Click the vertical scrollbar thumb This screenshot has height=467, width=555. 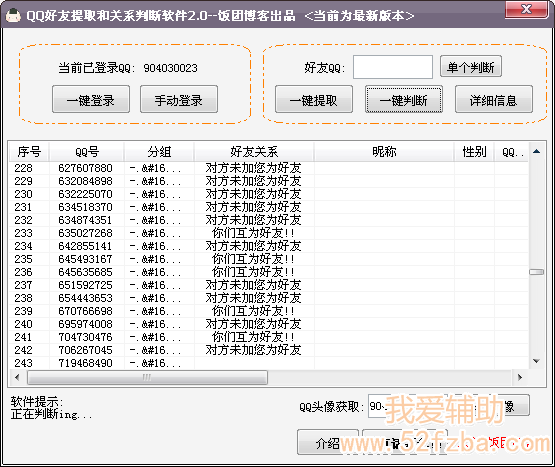(x=537, y=272)
